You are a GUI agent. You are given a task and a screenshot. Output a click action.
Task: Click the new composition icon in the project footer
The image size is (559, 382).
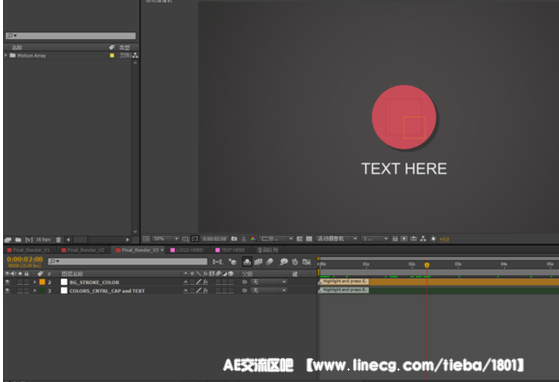(x=29, y=240)
